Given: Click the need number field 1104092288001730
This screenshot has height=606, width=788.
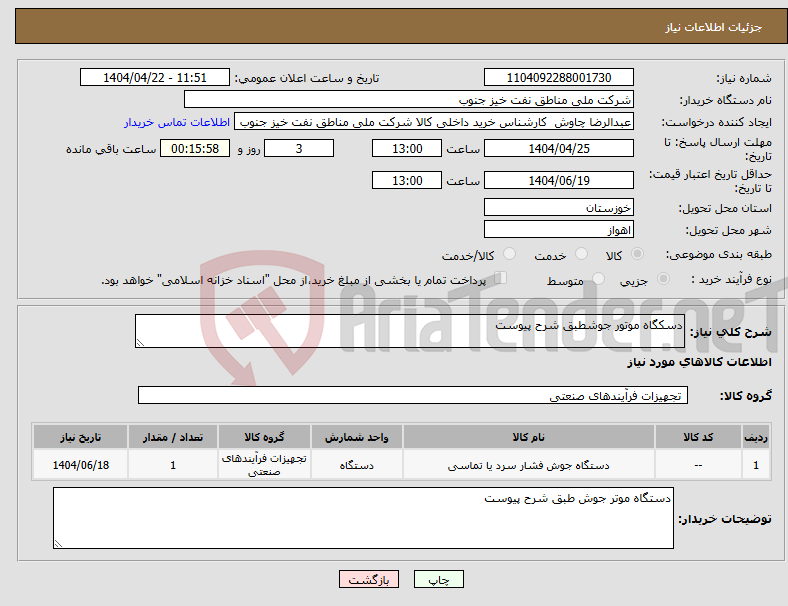Looking at the screenshot, I should pos(558,77).
